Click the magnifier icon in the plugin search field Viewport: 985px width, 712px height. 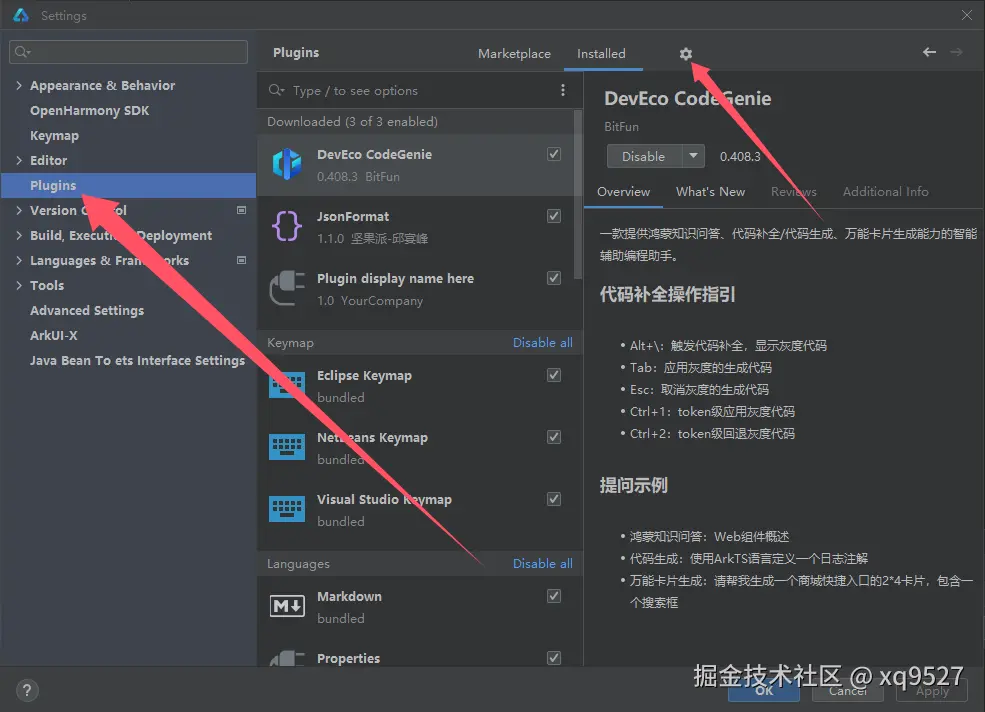(276, 90)
